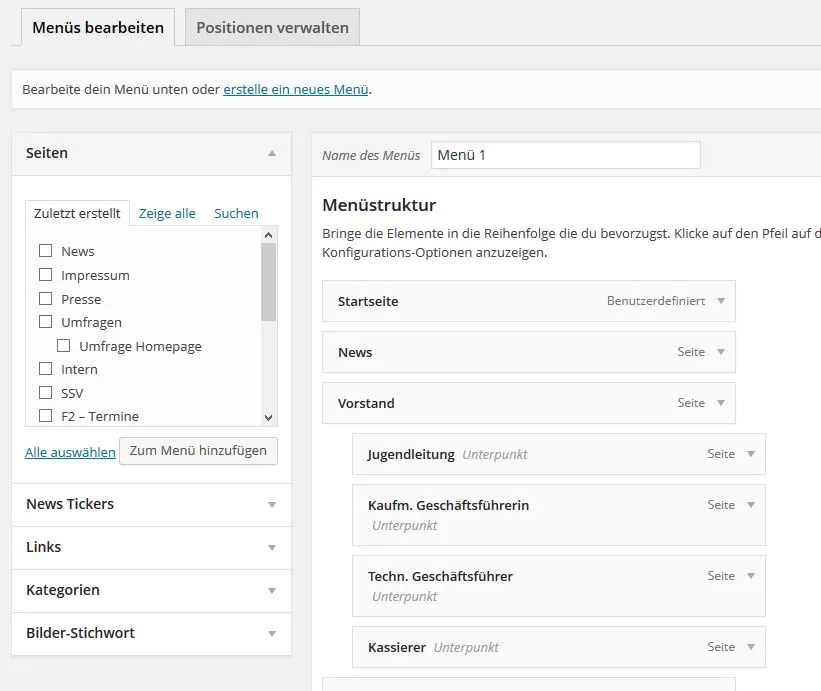Expand the News Tickers section
The height and width of the screenshot is (691, 821).
[x=151, y=504]
